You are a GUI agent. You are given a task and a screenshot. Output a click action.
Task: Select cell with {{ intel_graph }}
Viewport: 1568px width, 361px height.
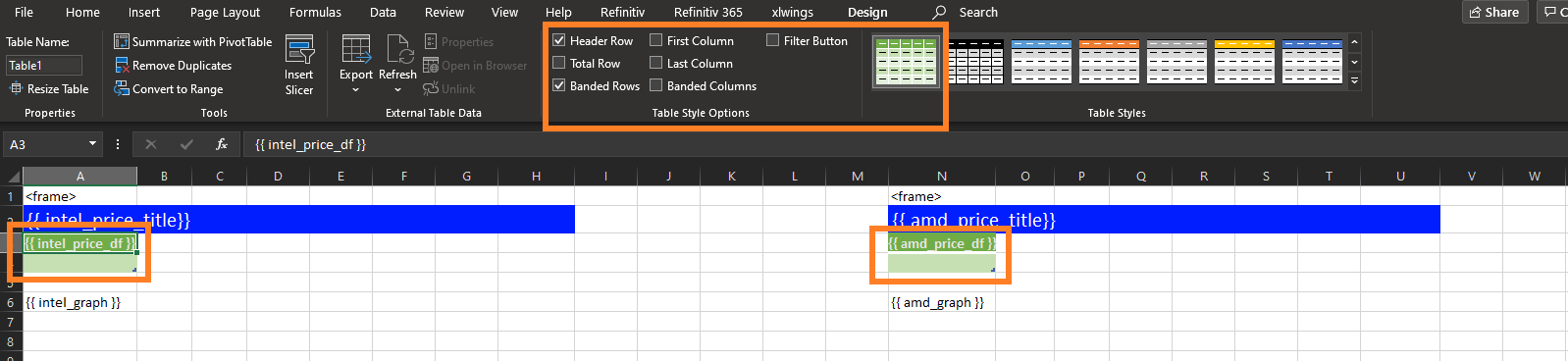[79, 302]
